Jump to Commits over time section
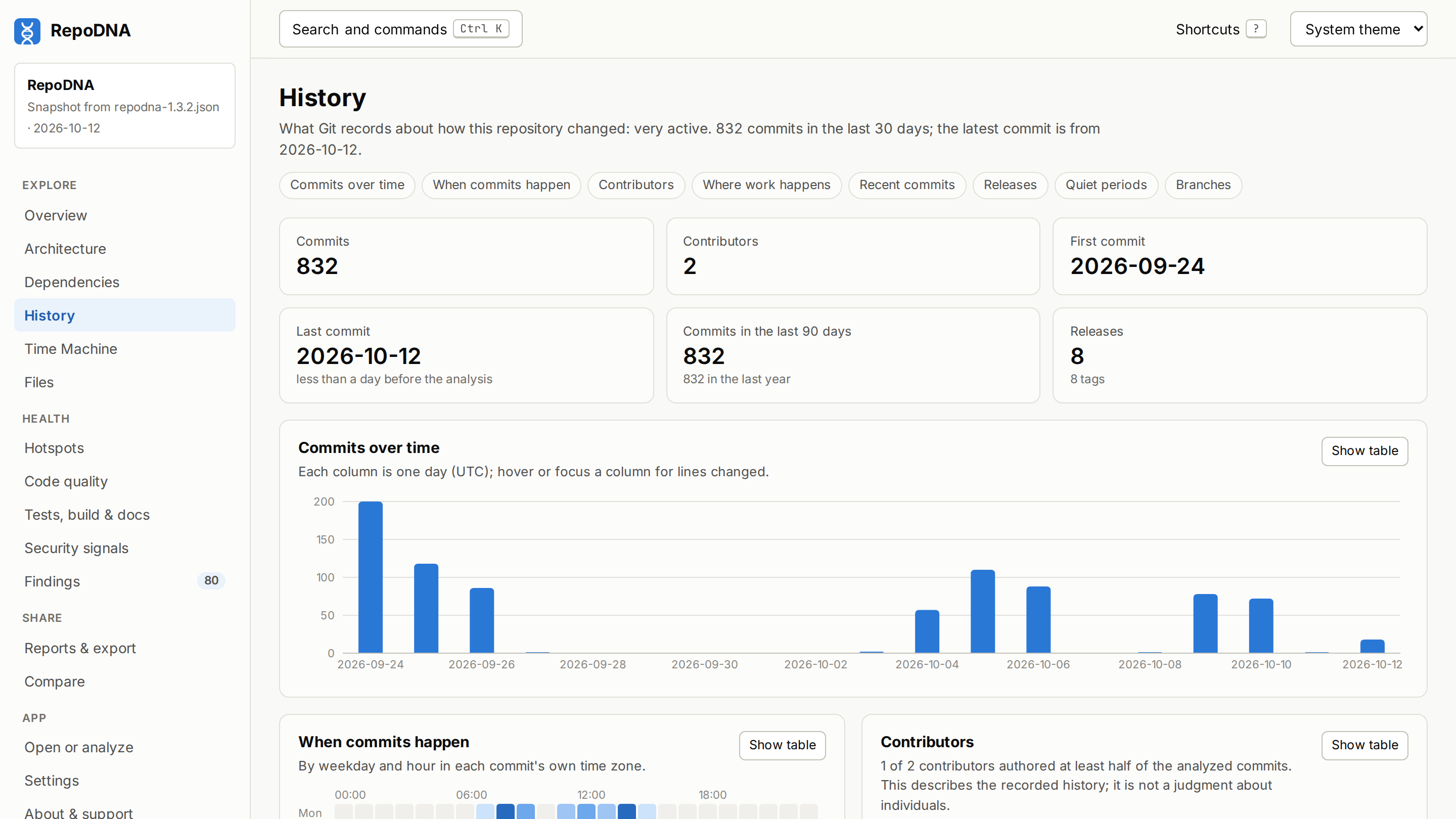The image size is (1456, 819). point(347,185)
